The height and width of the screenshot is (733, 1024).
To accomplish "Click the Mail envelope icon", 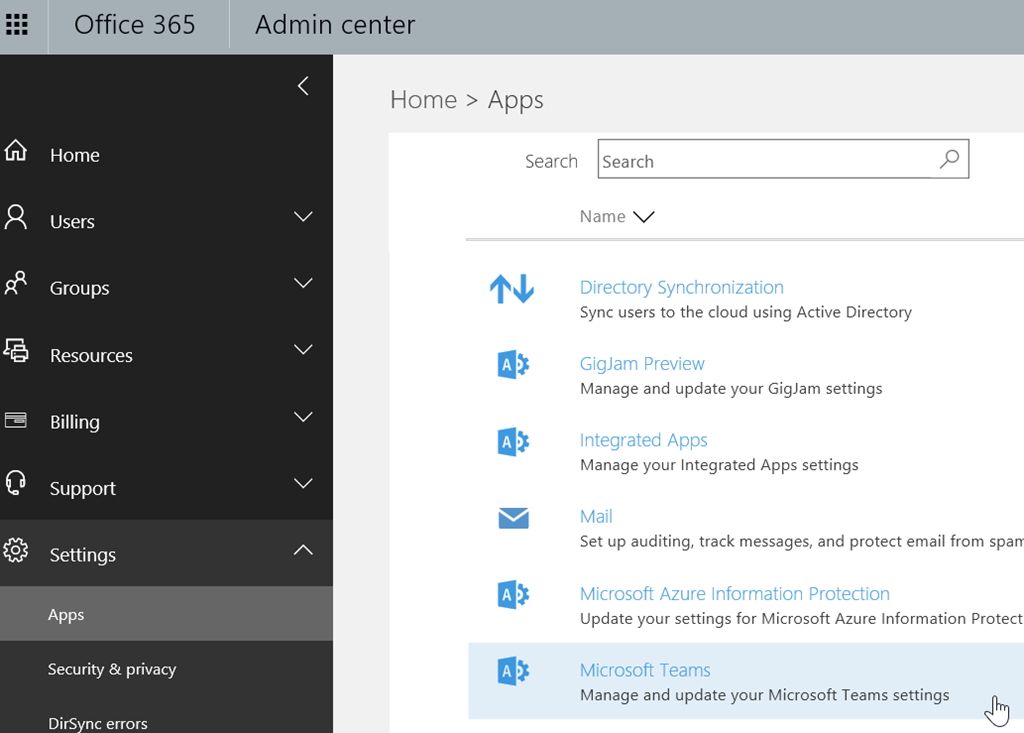I will [513, 518].
